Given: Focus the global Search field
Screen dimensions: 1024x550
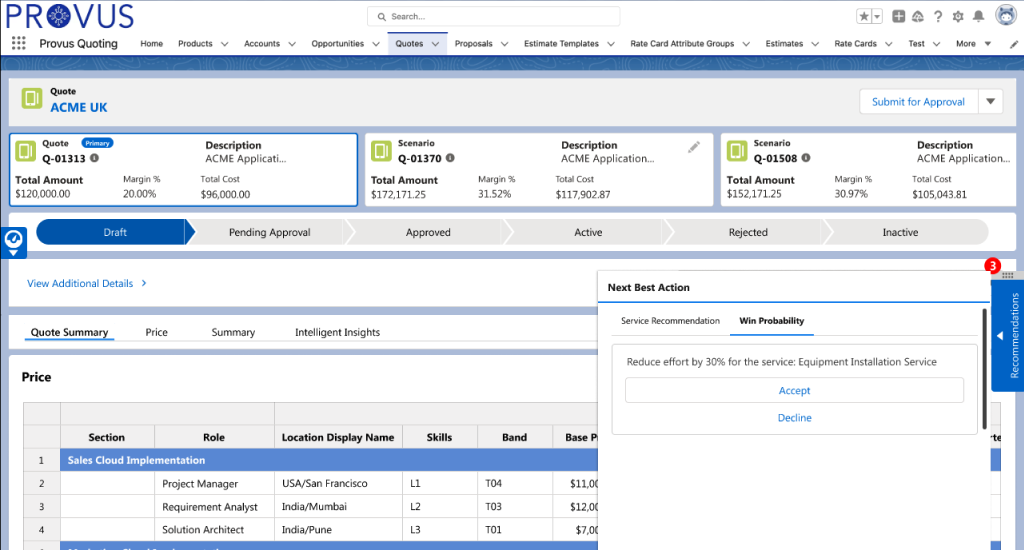Looking at the screenshot, I should pos(494,16).
